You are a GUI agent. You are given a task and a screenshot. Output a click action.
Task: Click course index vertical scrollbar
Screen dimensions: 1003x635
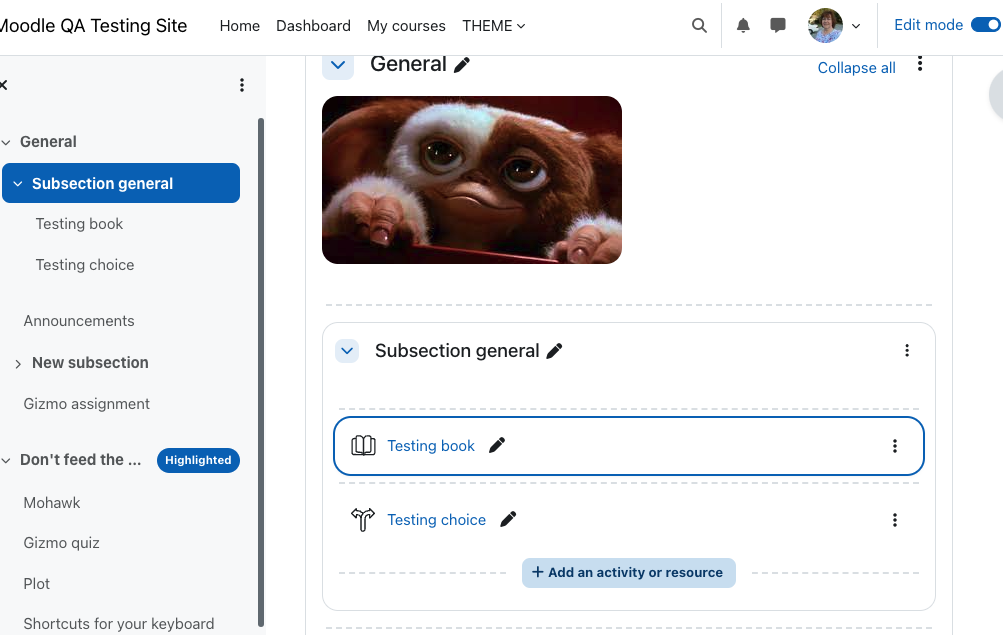[x=260, y=372]
